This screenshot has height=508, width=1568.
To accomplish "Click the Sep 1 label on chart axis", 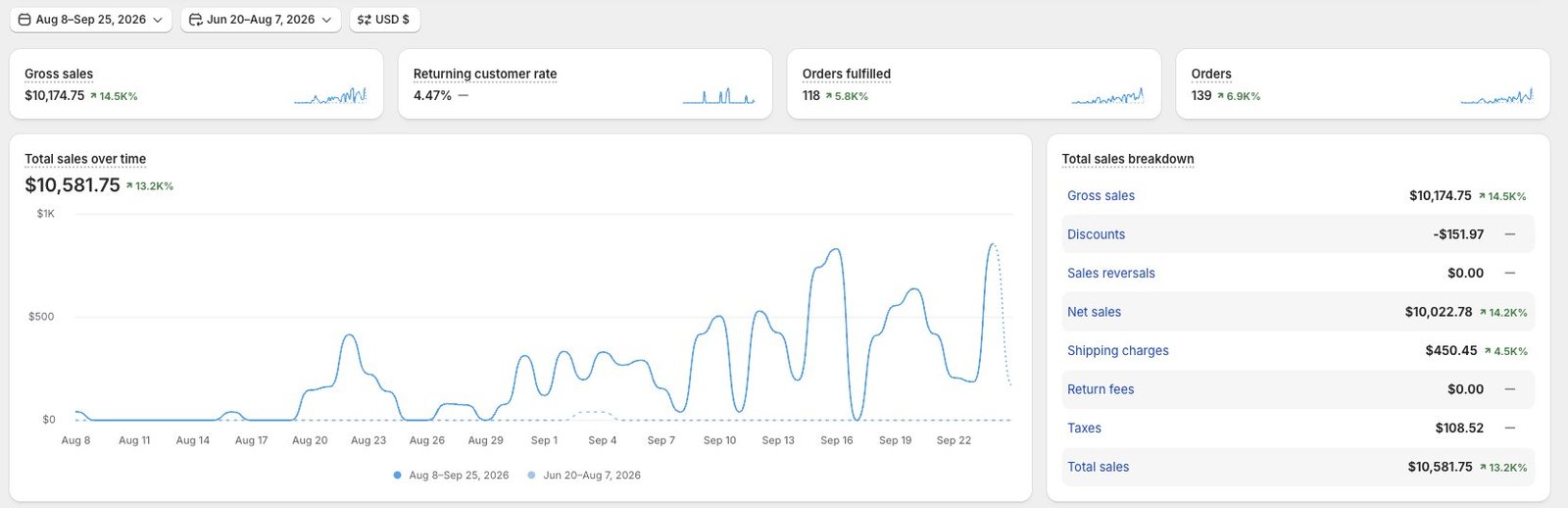I will pyautogui.click(x=544, y=440).
